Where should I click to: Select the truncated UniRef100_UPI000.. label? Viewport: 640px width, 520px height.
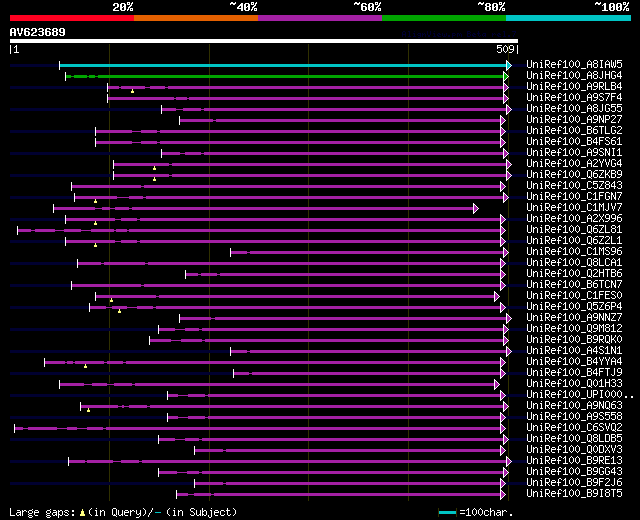580,395
